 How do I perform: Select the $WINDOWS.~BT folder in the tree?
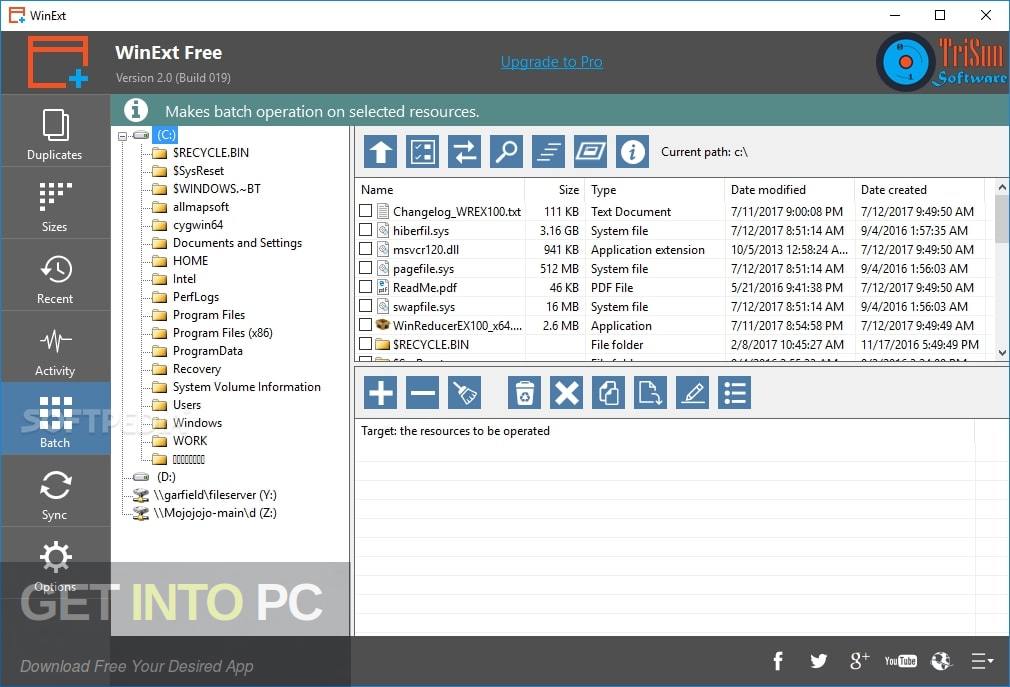(216, 189)
